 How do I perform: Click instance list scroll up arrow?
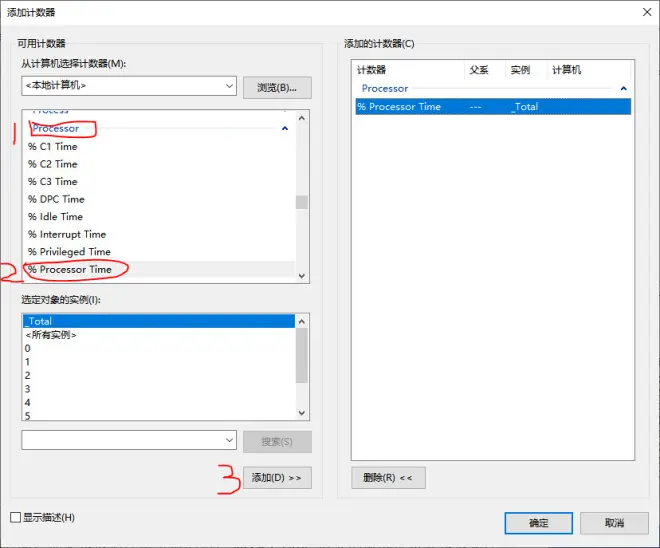click(301, 322)
